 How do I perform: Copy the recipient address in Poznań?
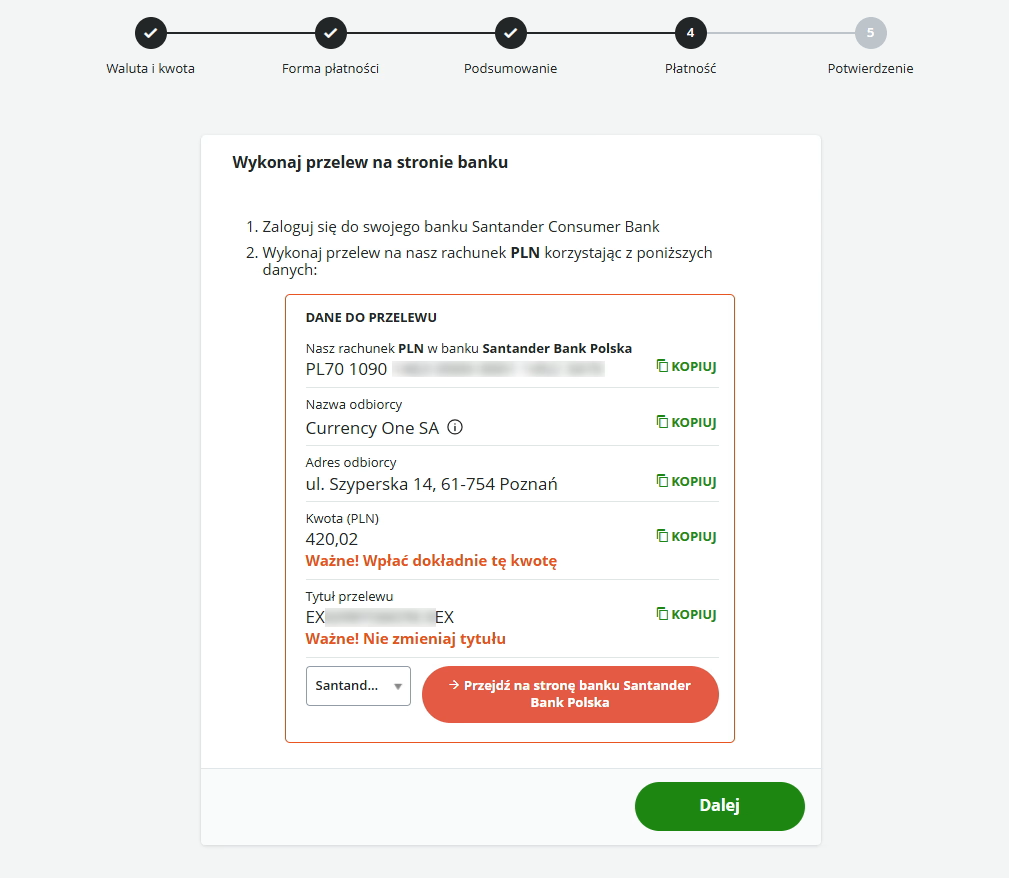point(686,481)
